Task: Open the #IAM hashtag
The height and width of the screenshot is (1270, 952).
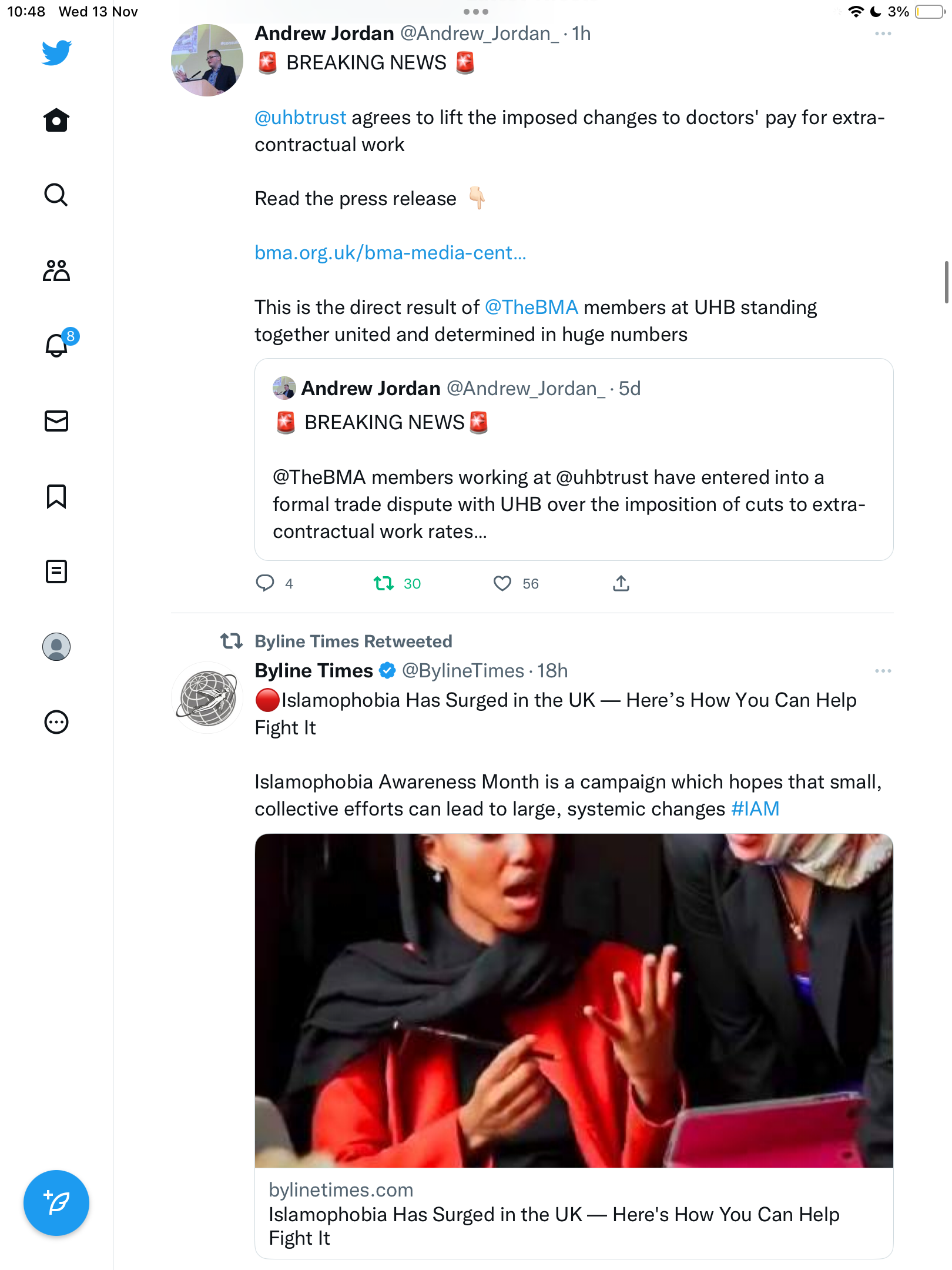Action: coord(755,809)
